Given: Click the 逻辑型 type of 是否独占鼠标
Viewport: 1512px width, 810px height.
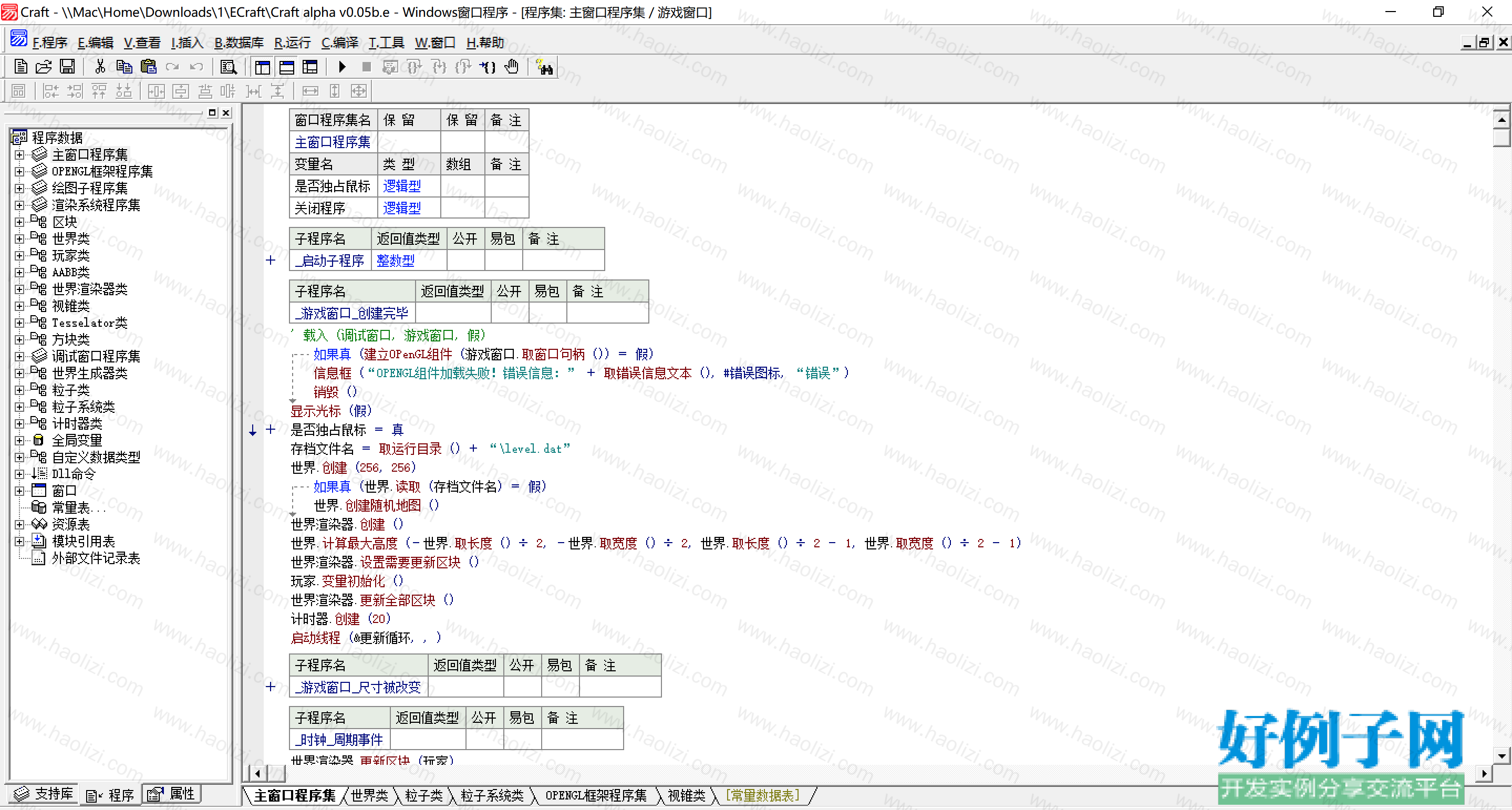Looking at the screenshot, I should tap(402, 186).
